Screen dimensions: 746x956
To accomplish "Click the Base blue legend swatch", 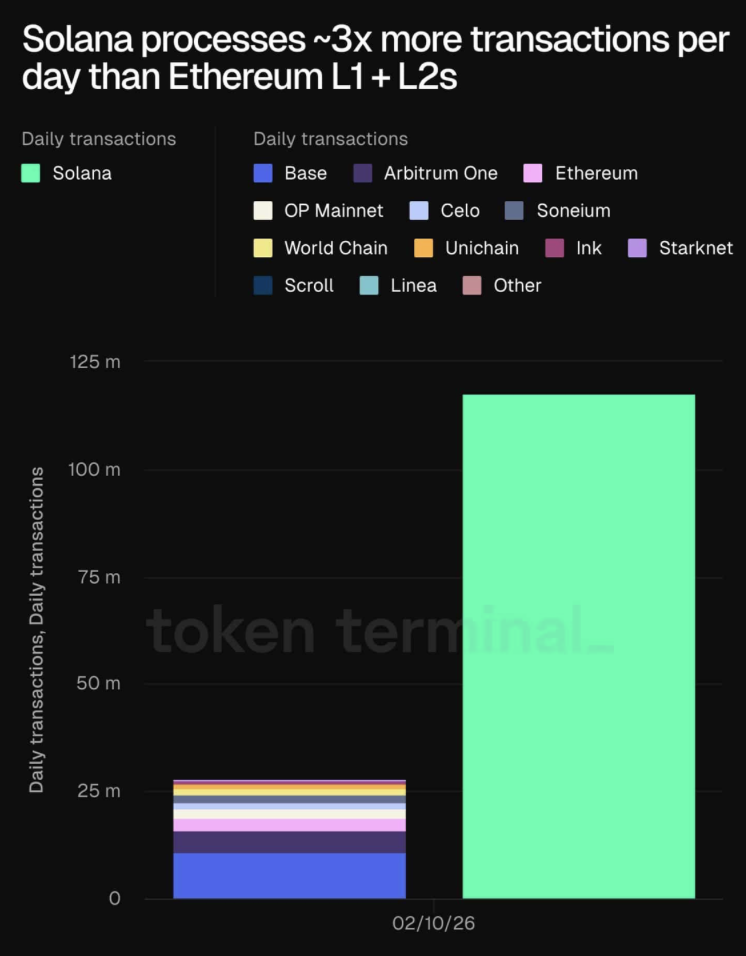I will [x=263, y=173].
